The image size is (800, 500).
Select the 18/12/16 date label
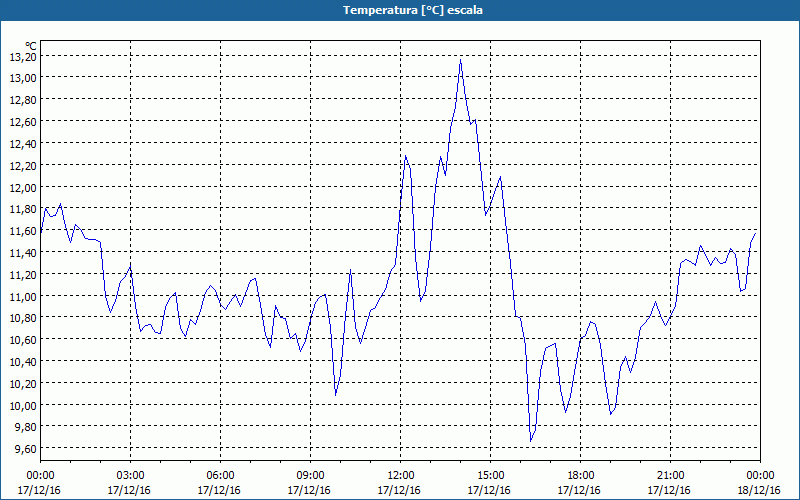pos(759,490)
